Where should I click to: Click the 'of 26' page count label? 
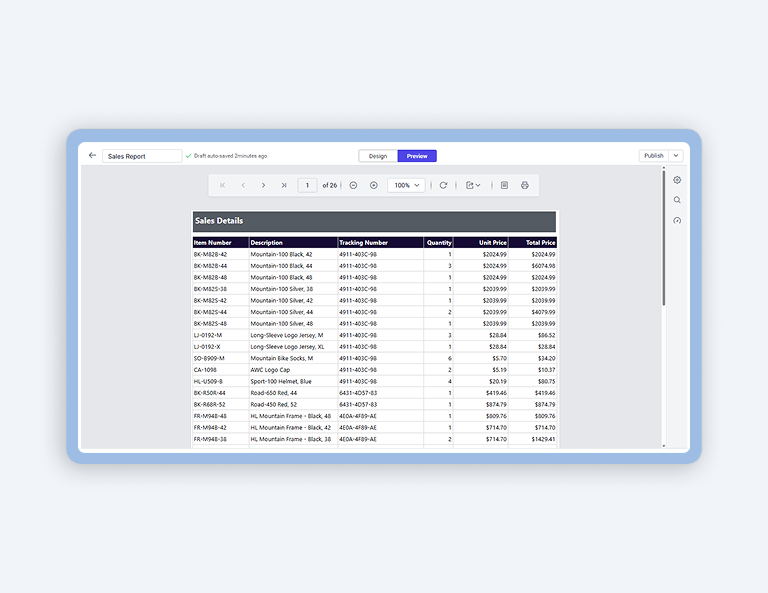330,185
